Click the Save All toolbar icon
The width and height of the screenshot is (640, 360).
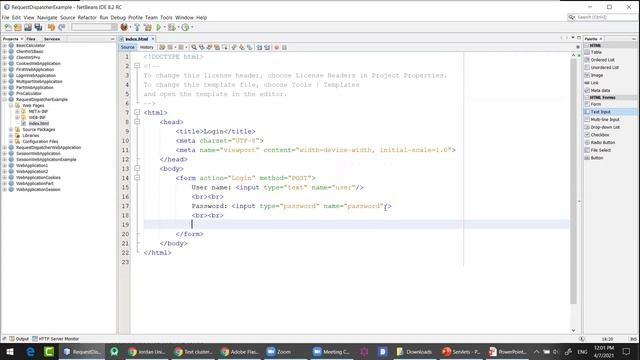tap(38, 27)
